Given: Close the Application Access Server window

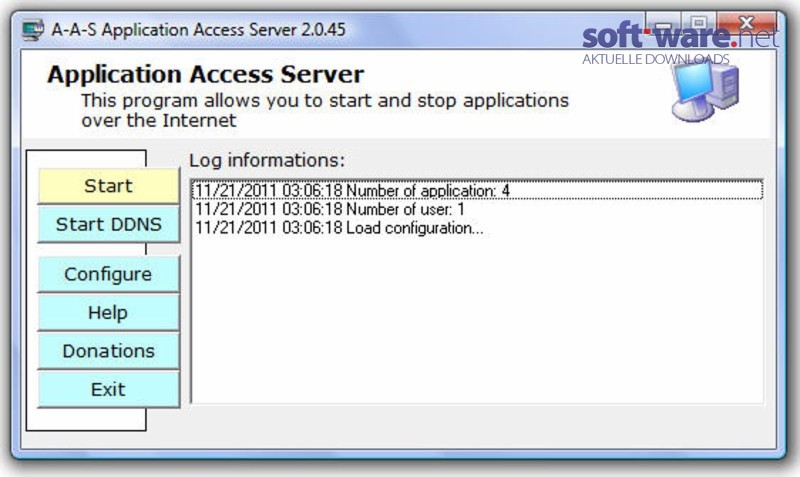Looking at the screenshot, I should point(746,23).
